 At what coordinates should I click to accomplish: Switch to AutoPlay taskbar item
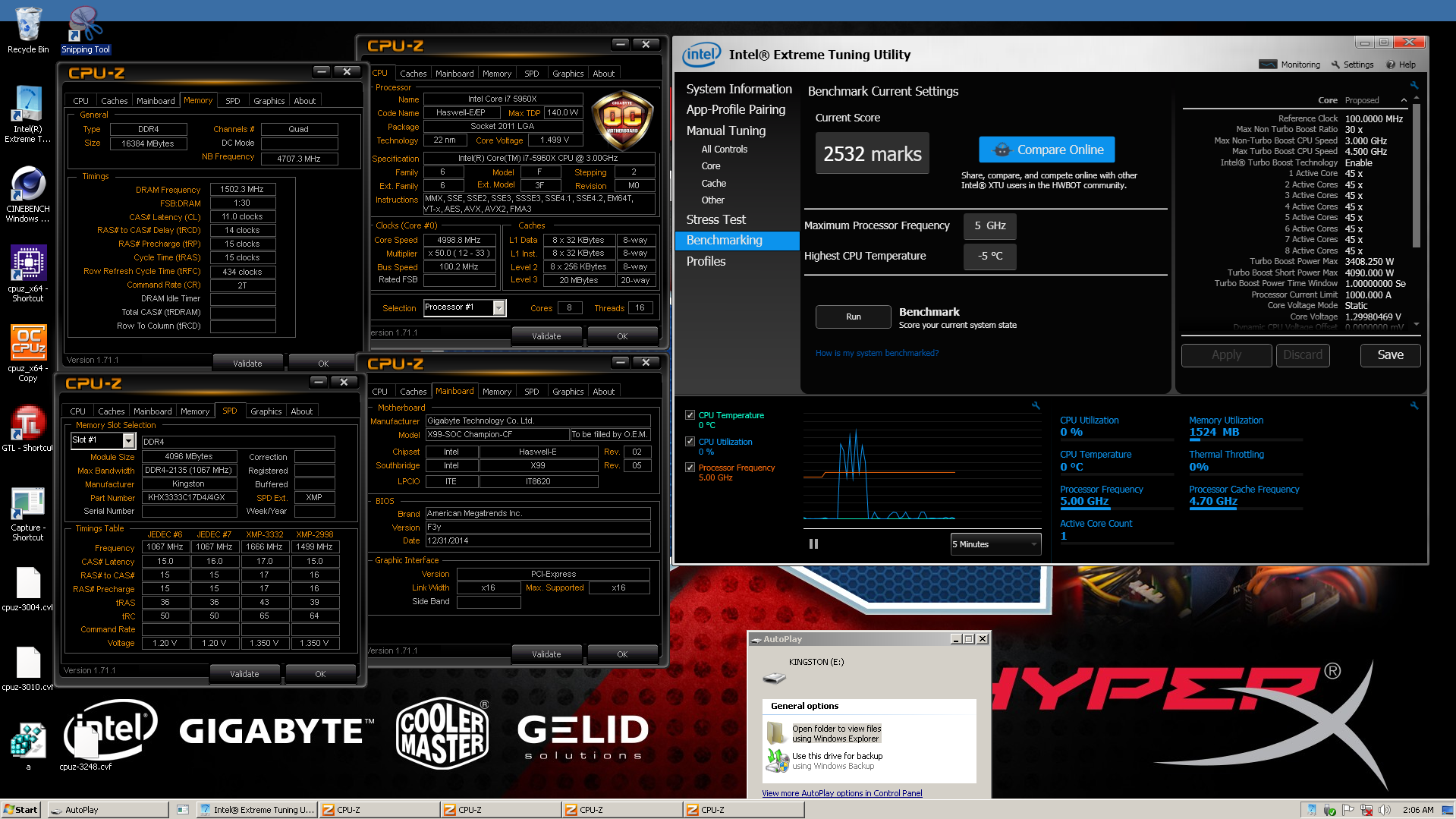[x=108, y=810]
